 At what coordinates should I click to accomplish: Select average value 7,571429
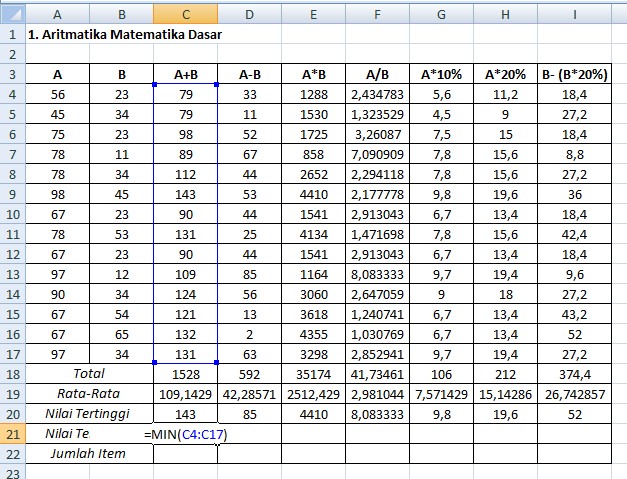pyautogui.click(x=441, y=394)
